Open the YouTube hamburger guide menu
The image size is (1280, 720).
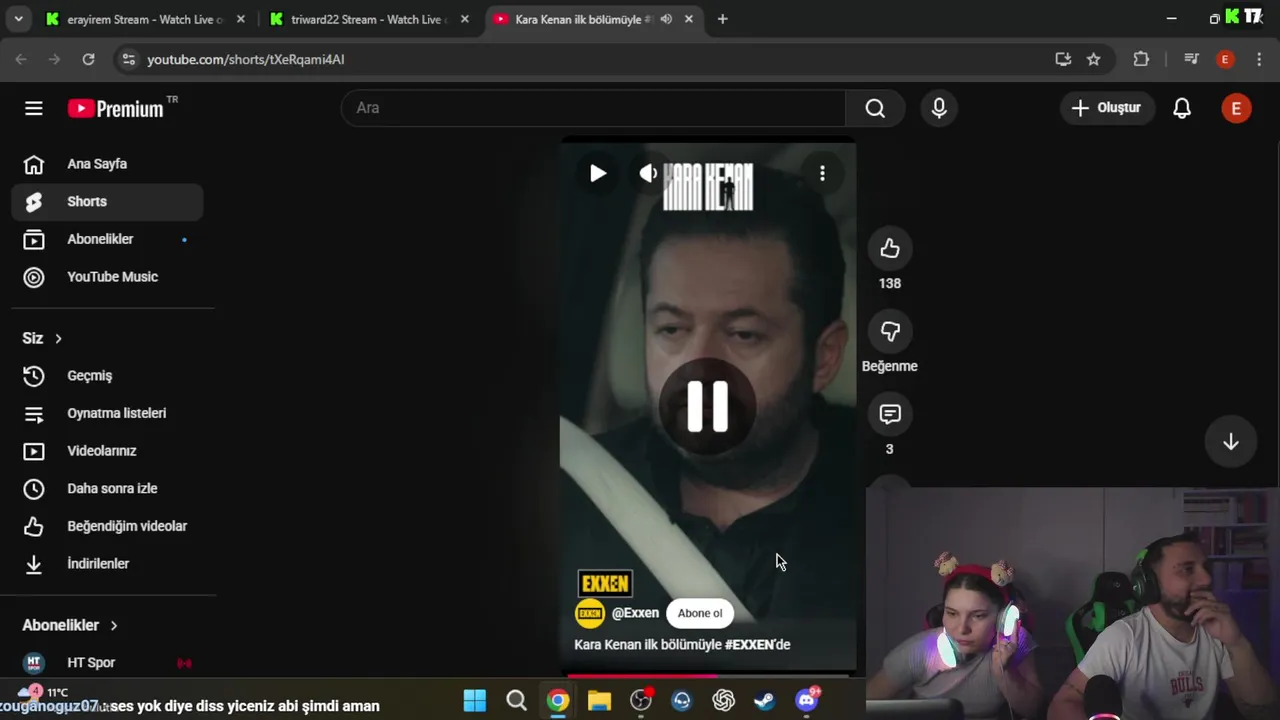pyautogui.click(x=34, y=108)
